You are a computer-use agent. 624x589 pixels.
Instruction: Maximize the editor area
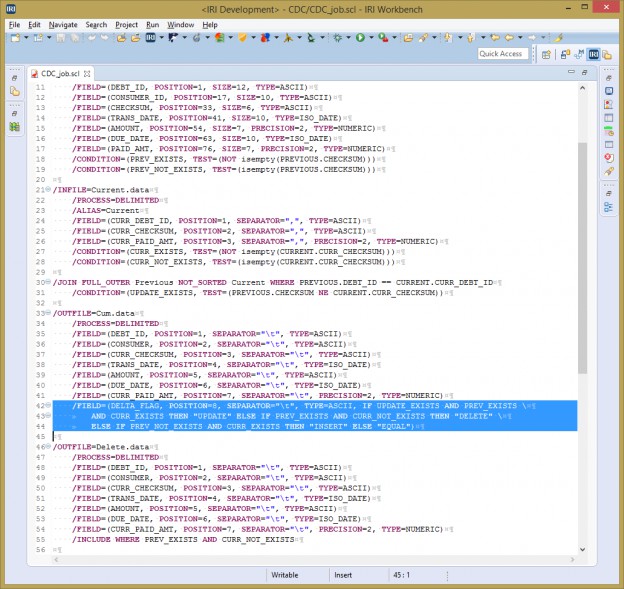click(x=584, y=72)
